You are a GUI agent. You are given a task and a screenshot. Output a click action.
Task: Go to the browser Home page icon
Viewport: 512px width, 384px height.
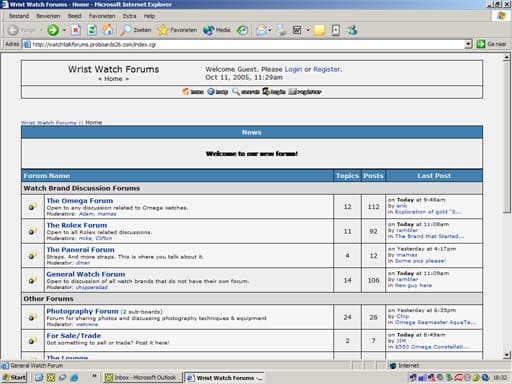point(107,30)
